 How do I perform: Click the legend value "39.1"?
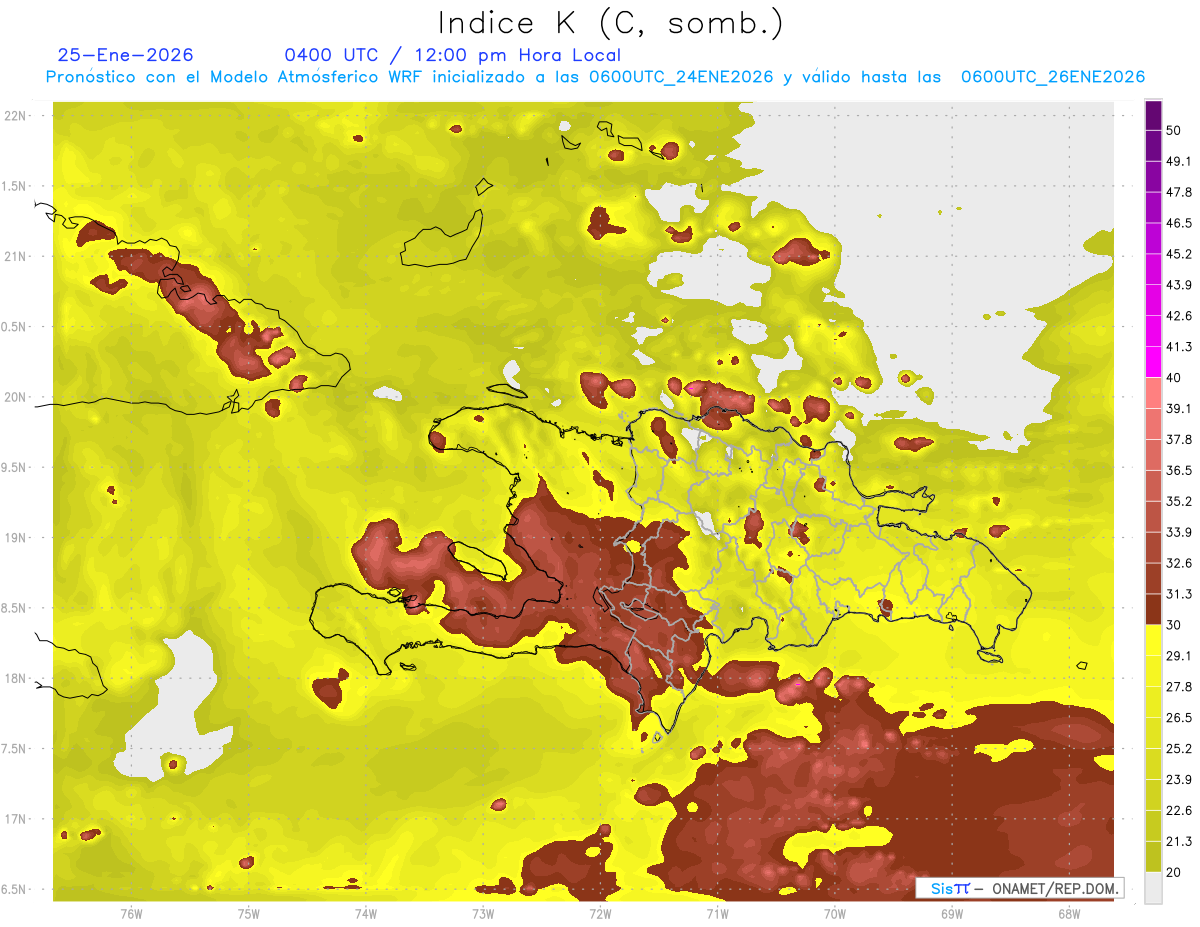point(1180,408)
